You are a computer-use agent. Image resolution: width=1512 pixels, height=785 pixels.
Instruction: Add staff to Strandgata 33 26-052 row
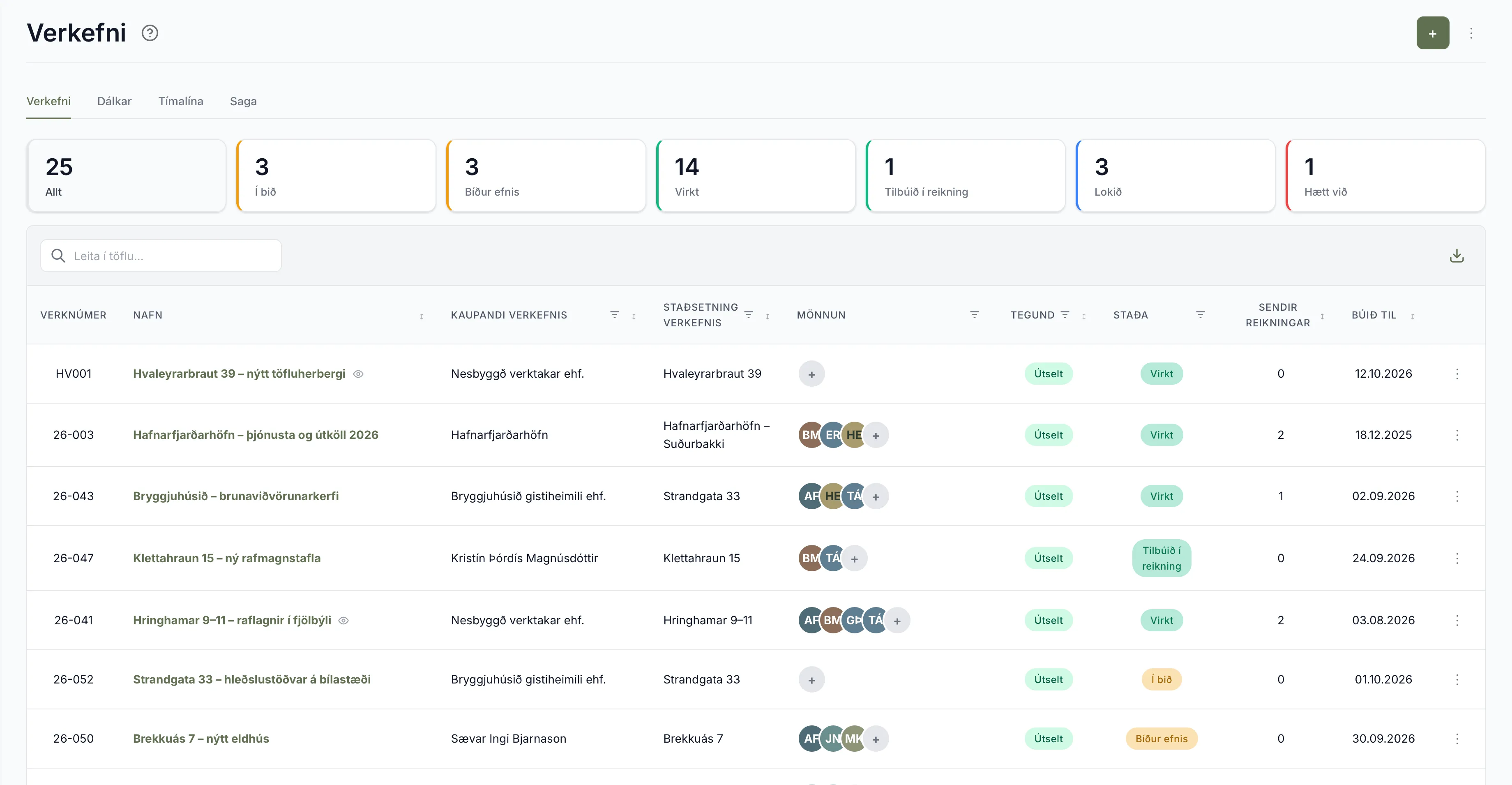(811, 680)
